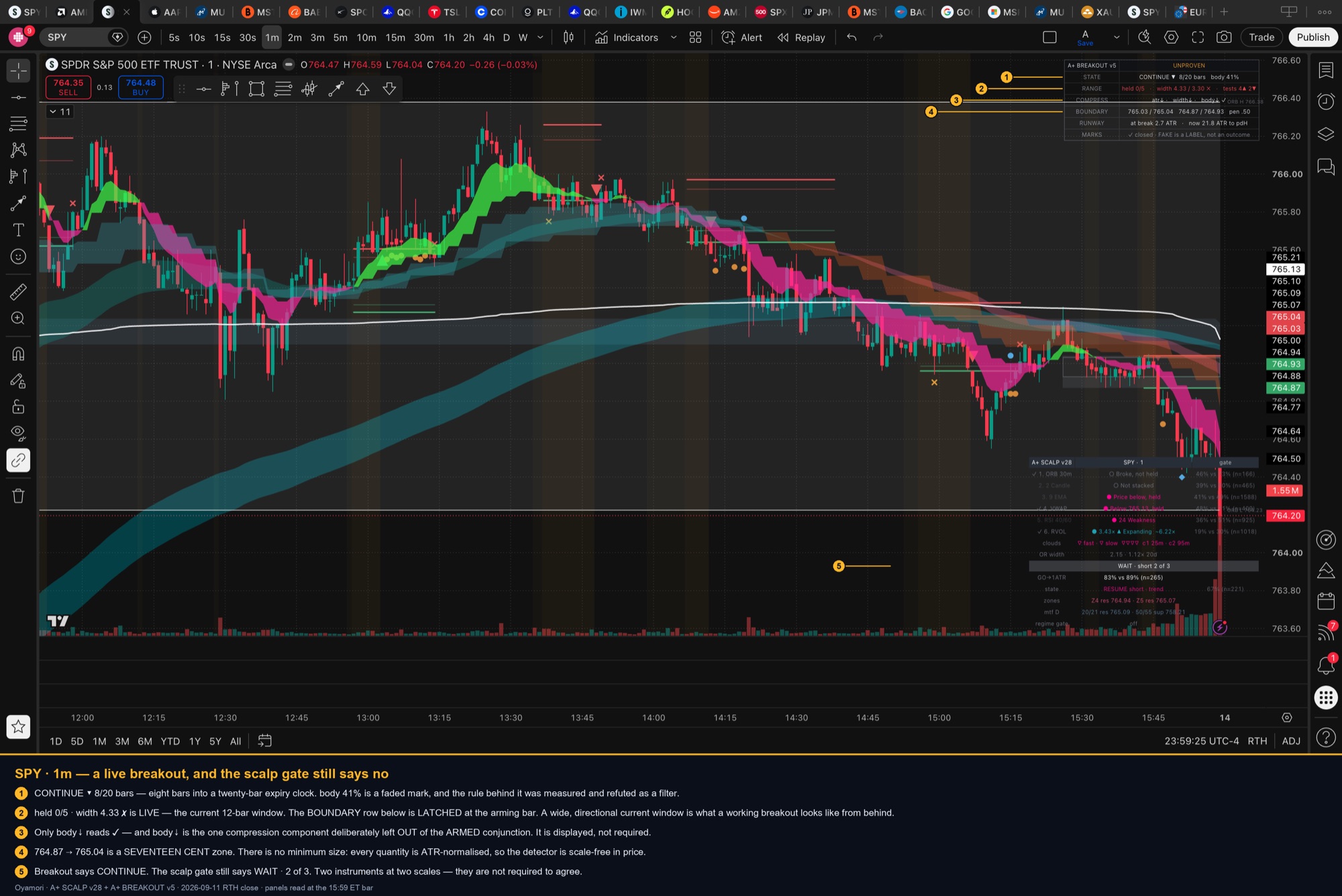
Task: Select the Fibonacci retracement tool in left sidebar
Action: [19, 123]
